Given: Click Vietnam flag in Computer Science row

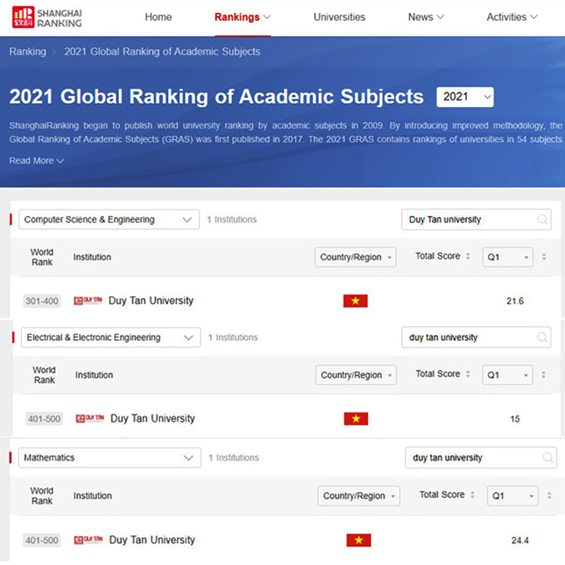Looking at the screenshot, I should (355, 301).
